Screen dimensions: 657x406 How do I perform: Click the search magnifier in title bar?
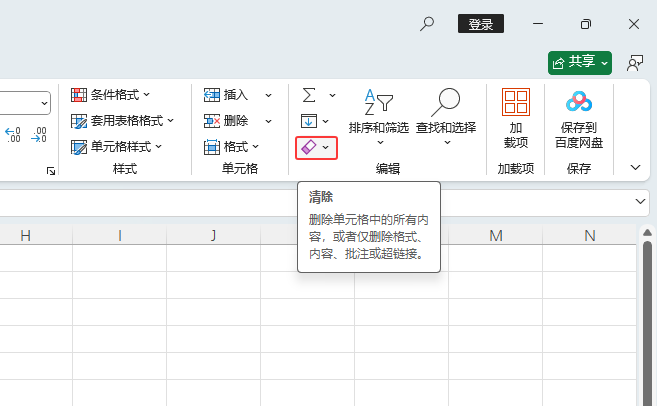click(x=427, y=24)
